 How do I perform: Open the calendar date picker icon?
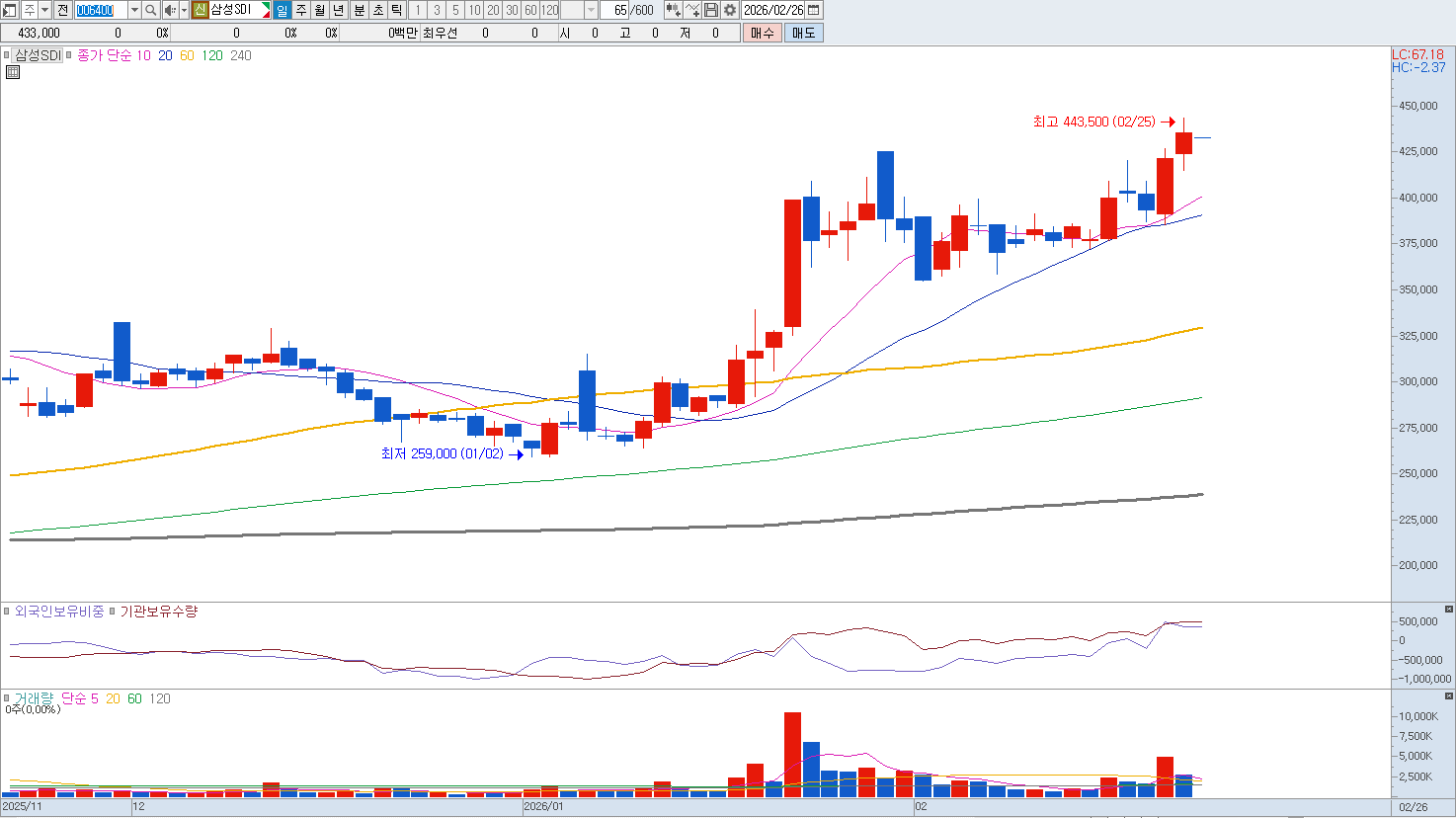[814, 10]
